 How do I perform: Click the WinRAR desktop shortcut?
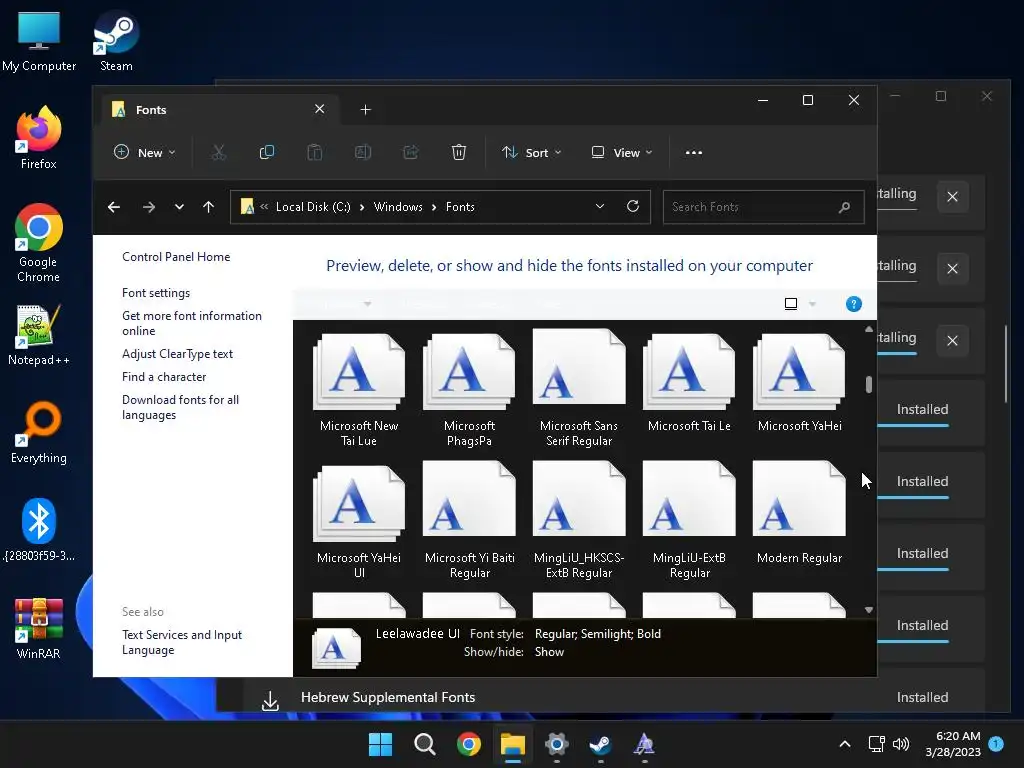coord(39,628)
